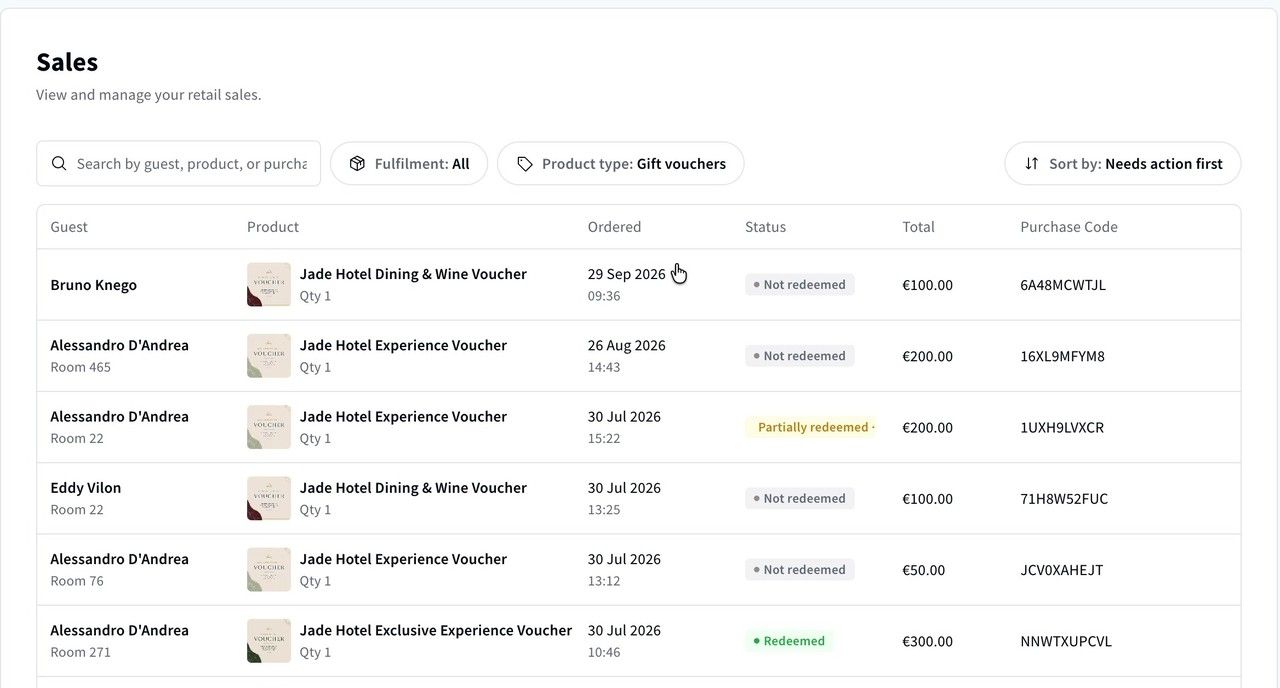Click the Not redeemed badge in Eddy Vilon's row
1280x688 pixels.
[799, 498]
